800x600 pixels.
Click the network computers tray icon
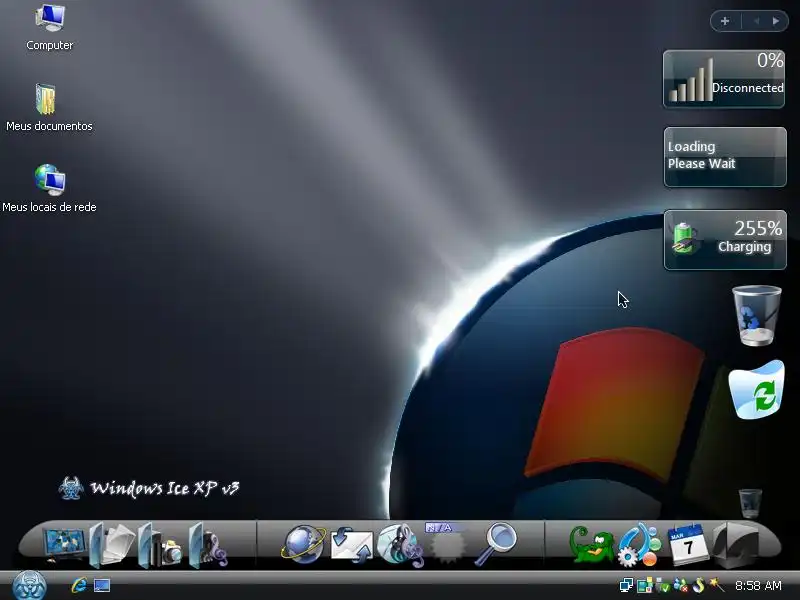pyautogui.click(x=626, y=585)
